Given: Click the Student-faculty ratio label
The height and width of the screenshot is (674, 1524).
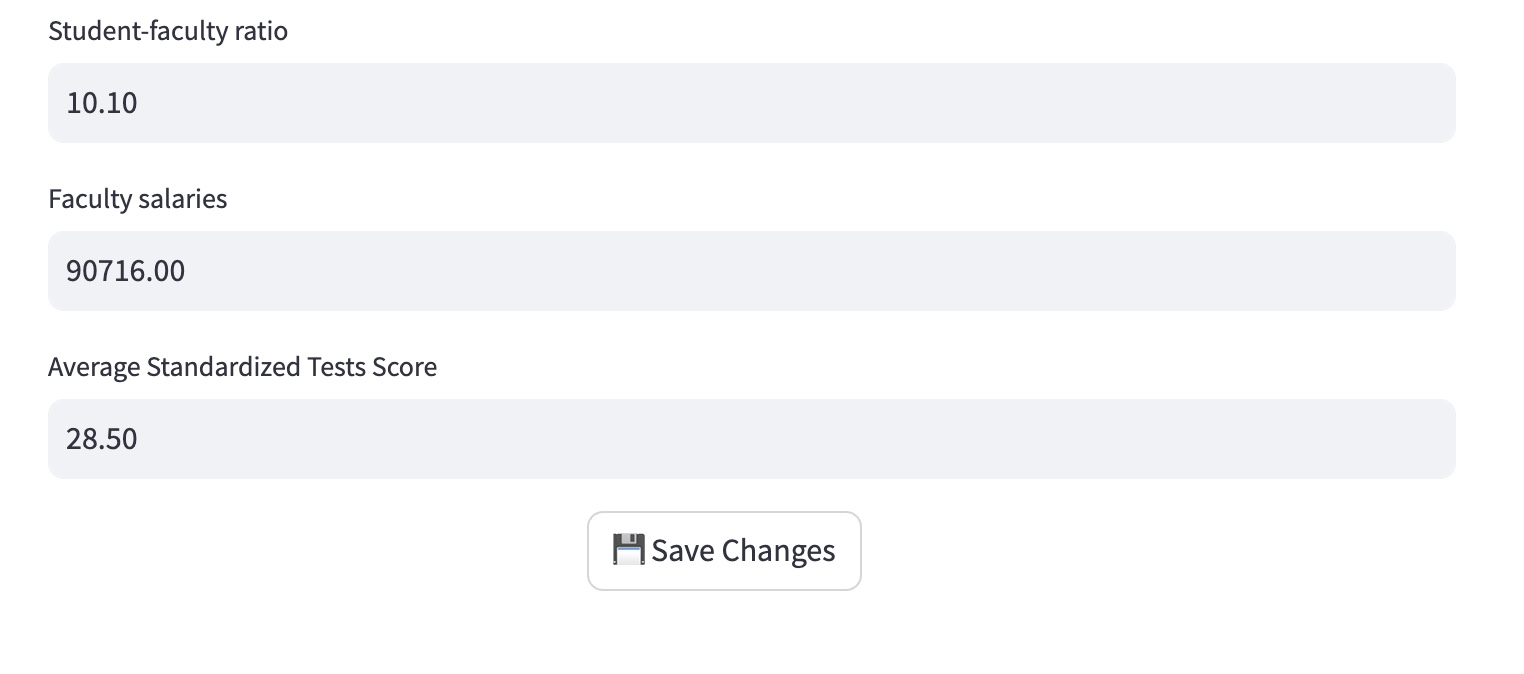Looking at the screenshot, I should 168,31.
